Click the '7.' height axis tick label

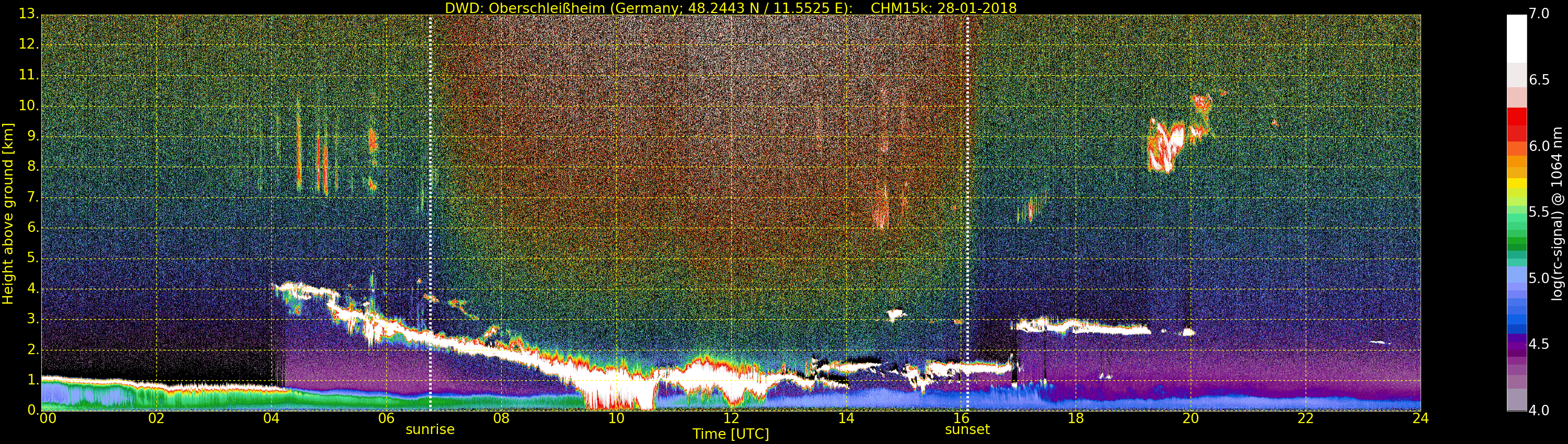pyautogui.click(x=32, y=197)
